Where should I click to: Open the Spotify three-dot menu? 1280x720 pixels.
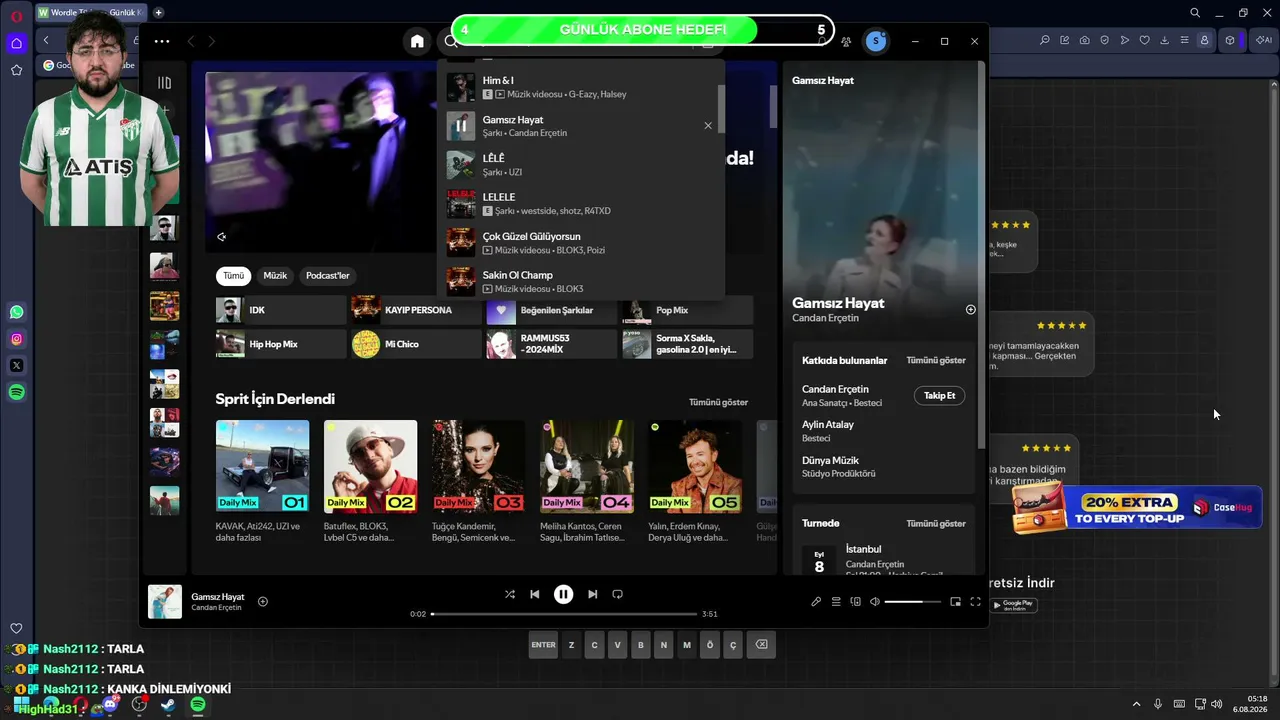(162, 41)
